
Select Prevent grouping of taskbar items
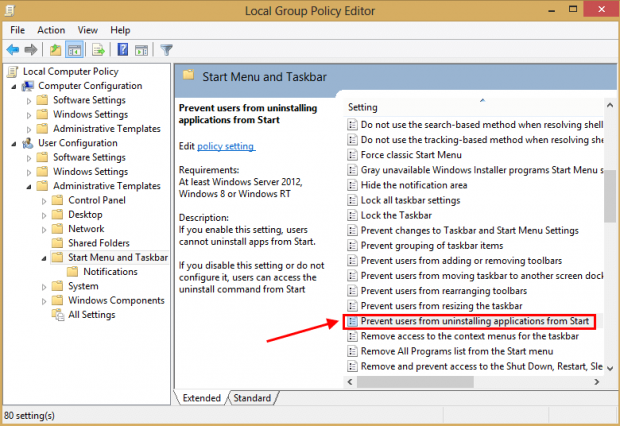pyautogui.click(x=432, y=246)
